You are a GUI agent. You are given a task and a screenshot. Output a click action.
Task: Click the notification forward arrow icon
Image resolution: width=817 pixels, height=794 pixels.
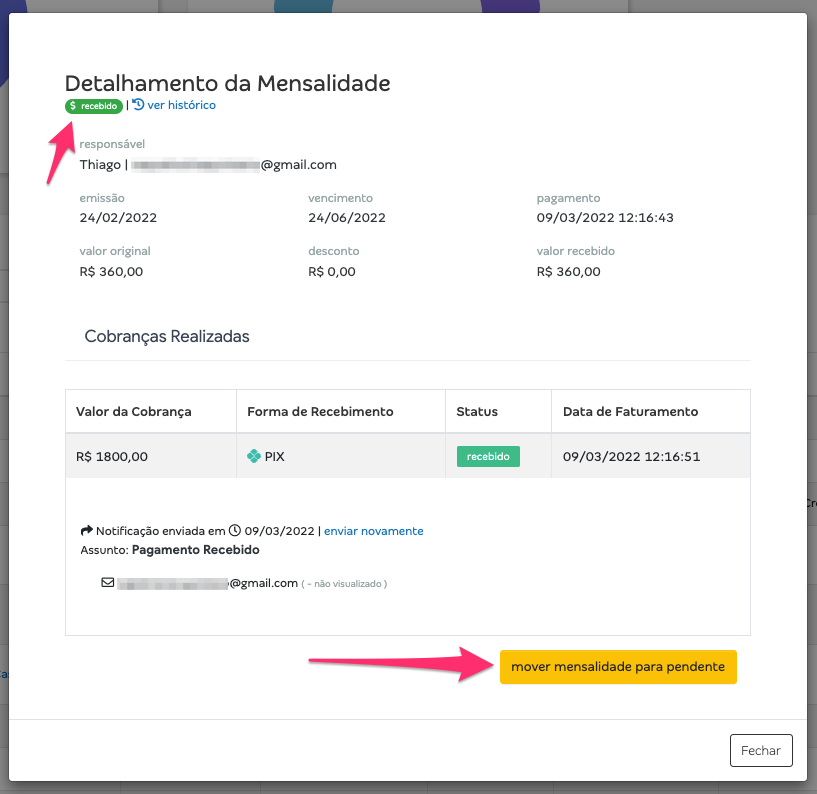pos(86,530)
